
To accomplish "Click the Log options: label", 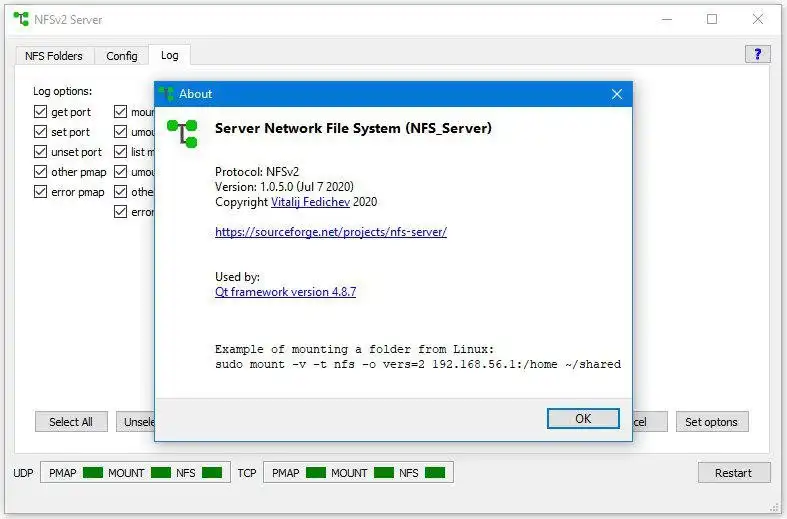I will coord(63,91).
